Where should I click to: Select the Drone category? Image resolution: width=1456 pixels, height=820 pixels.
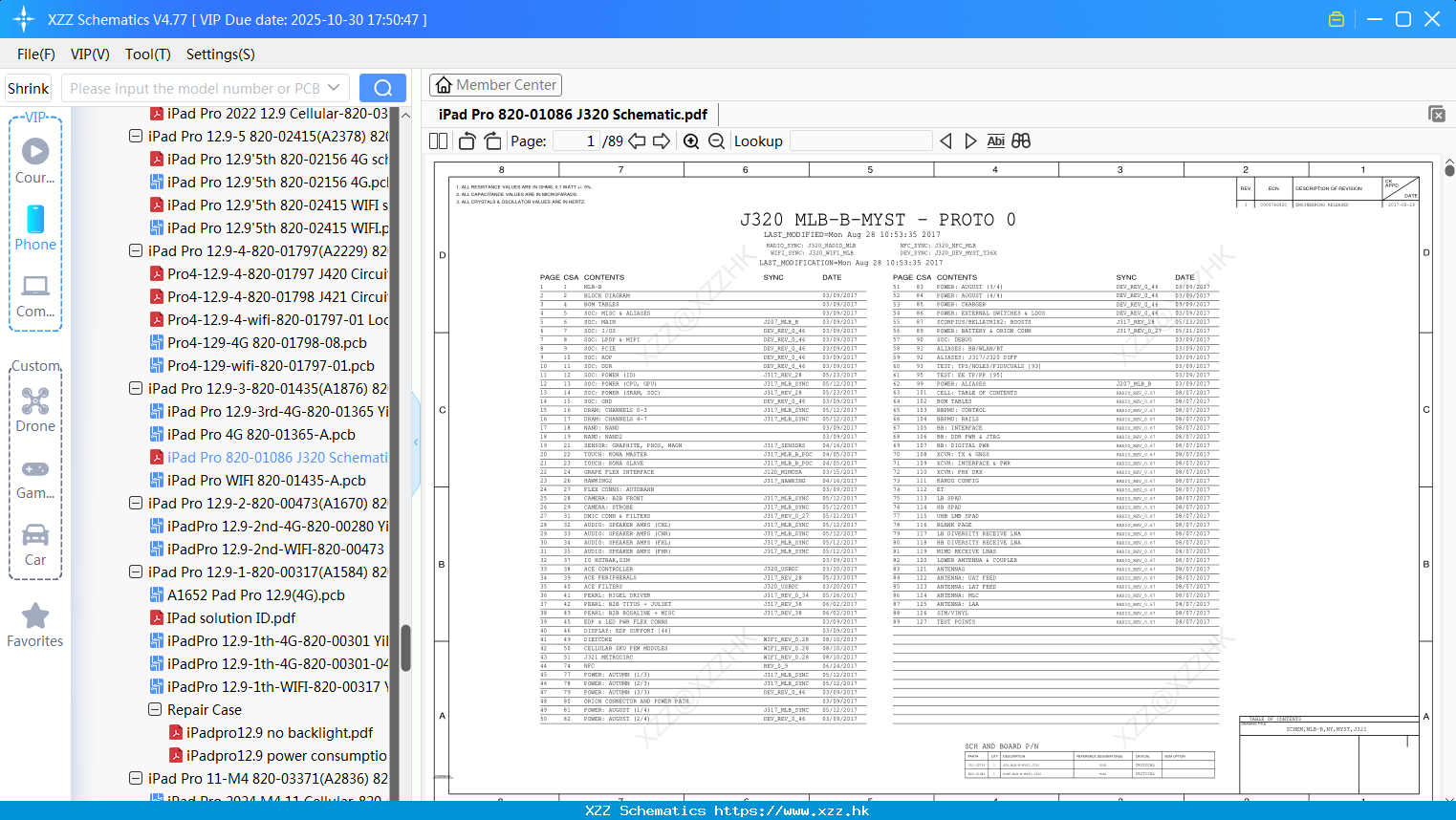click(35, 410)
